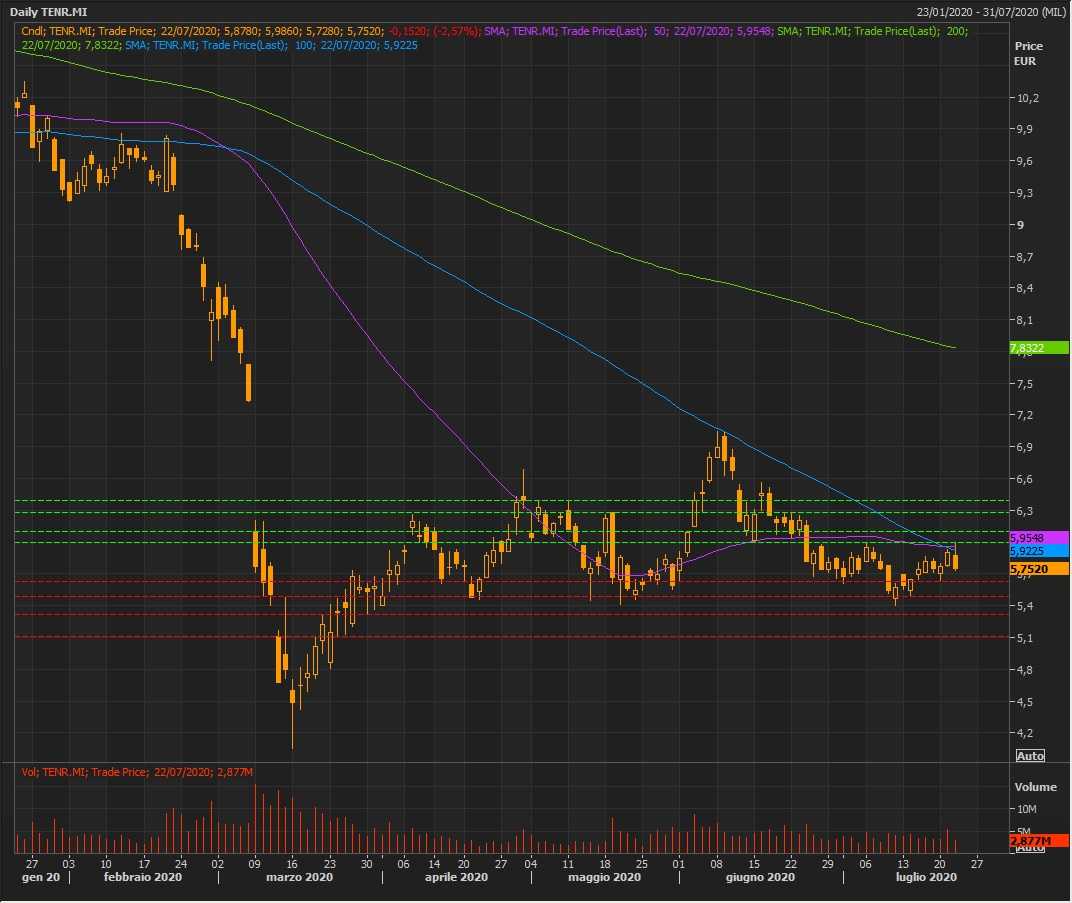Click the 10,2 price axis tick label
Viewport: 1072px width, 903px height.
1027,98
